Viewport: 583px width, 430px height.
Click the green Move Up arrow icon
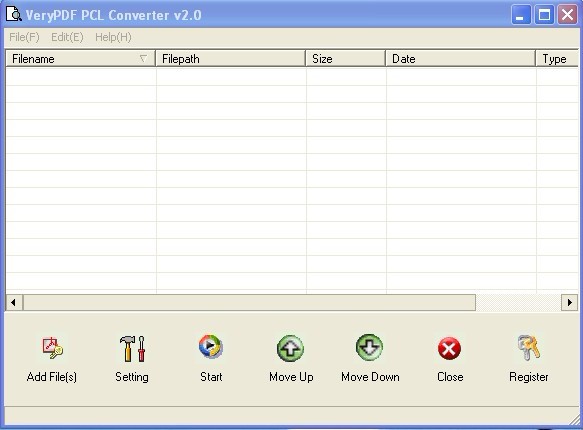pyautogui.click(x=290, y=348)
